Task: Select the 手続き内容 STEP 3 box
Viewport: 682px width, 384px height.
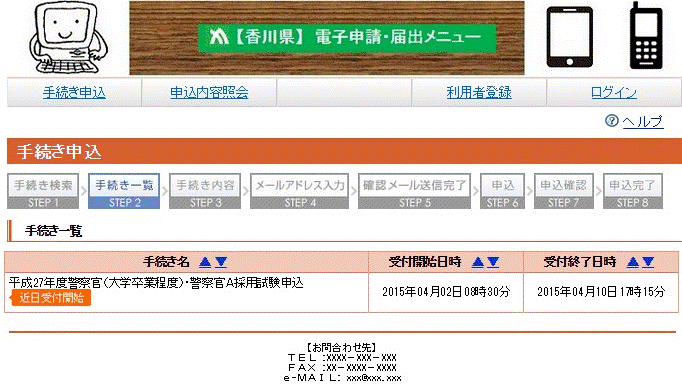Action: click(x=205, y=191)
